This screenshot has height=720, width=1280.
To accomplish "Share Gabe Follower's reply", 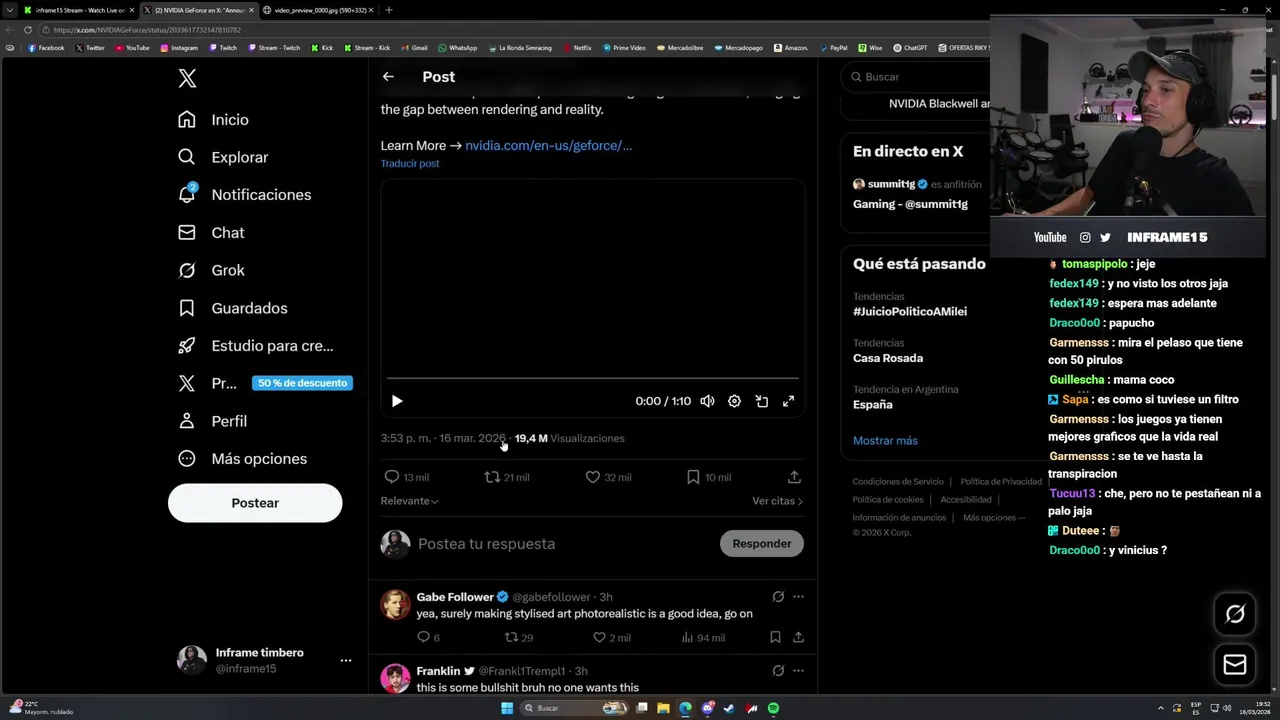I will 798,637.
